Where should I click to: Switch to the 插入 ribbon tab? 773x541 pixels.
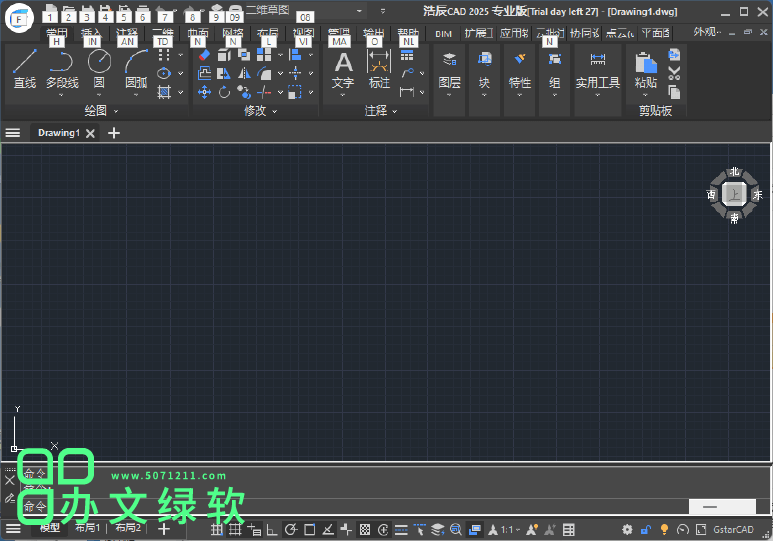point(91,33)
